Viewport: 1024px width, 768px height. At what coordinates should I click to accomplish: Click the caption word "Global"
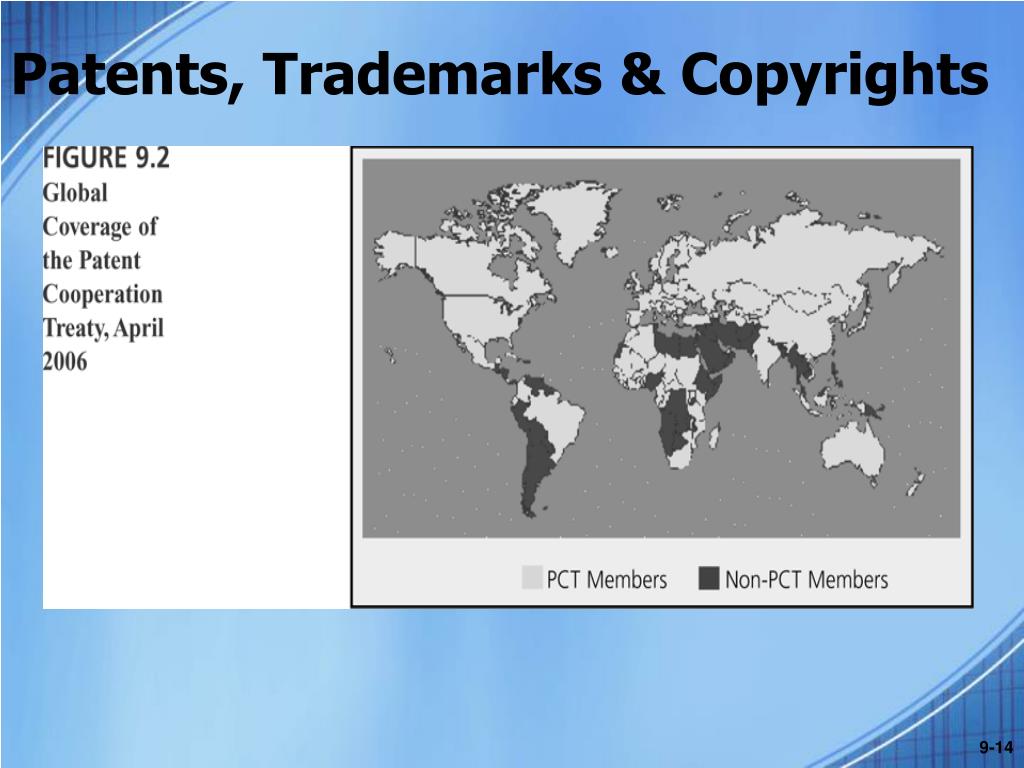tap(75, 193)
